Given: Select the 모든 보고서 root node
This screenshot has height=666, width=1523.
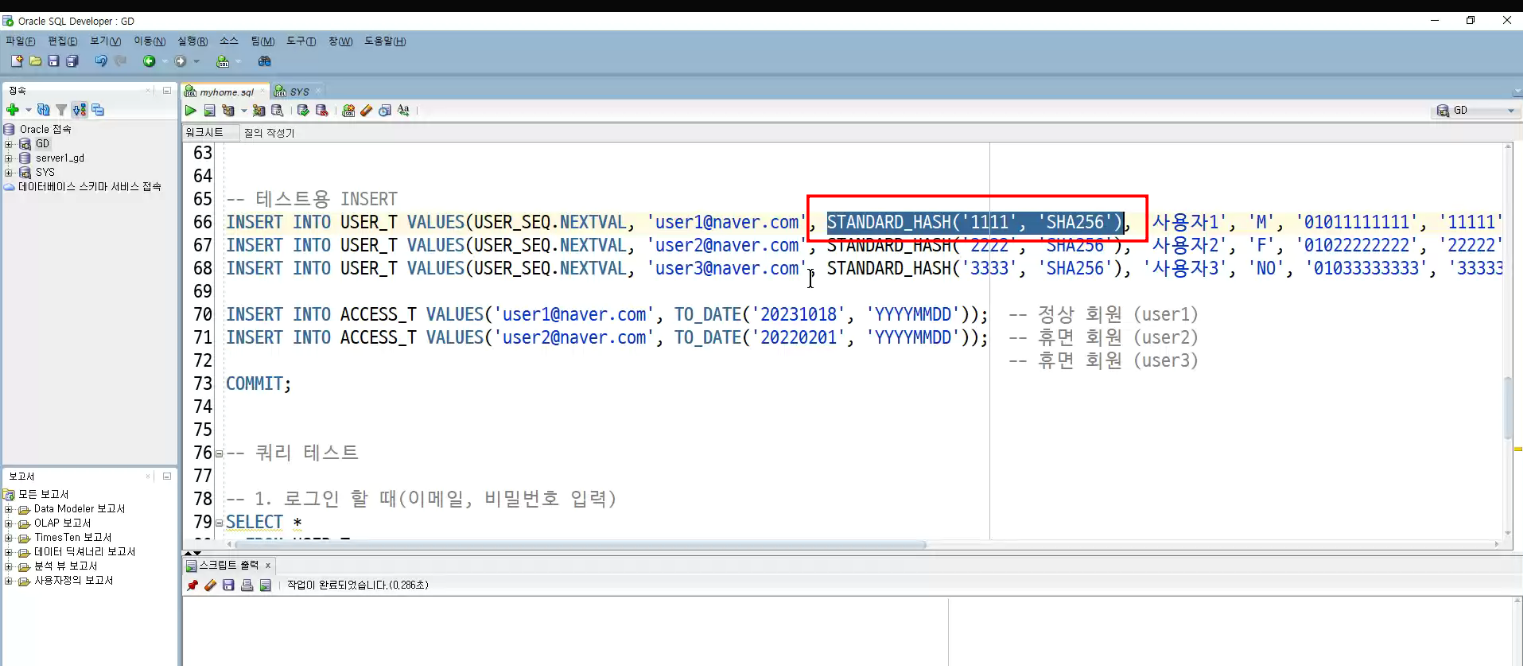Looking at the screenshot, I should (x=36, y=494).
